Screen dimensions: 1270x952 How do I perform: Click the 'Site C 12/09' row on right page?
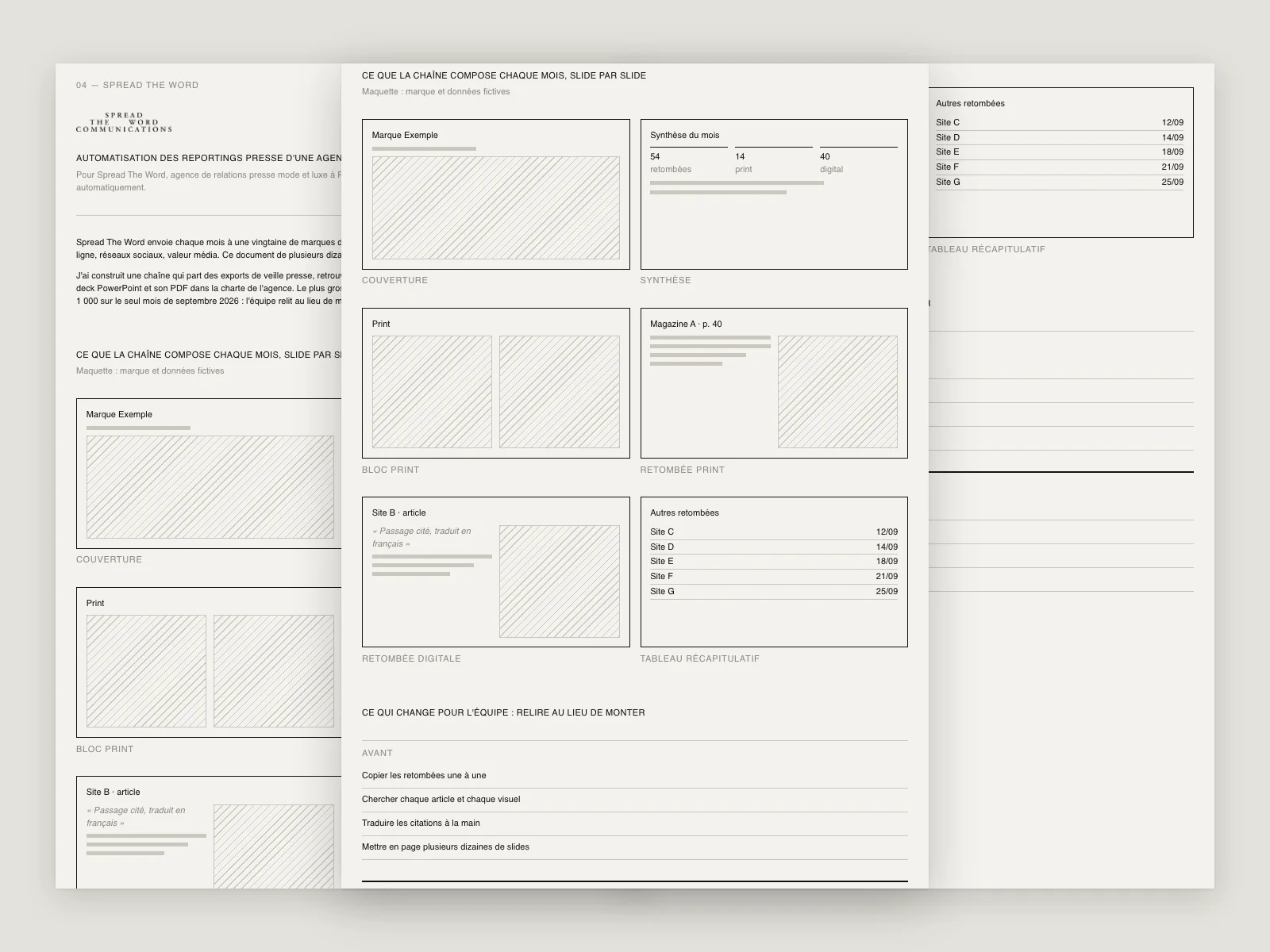click(x=1060, y=122)
